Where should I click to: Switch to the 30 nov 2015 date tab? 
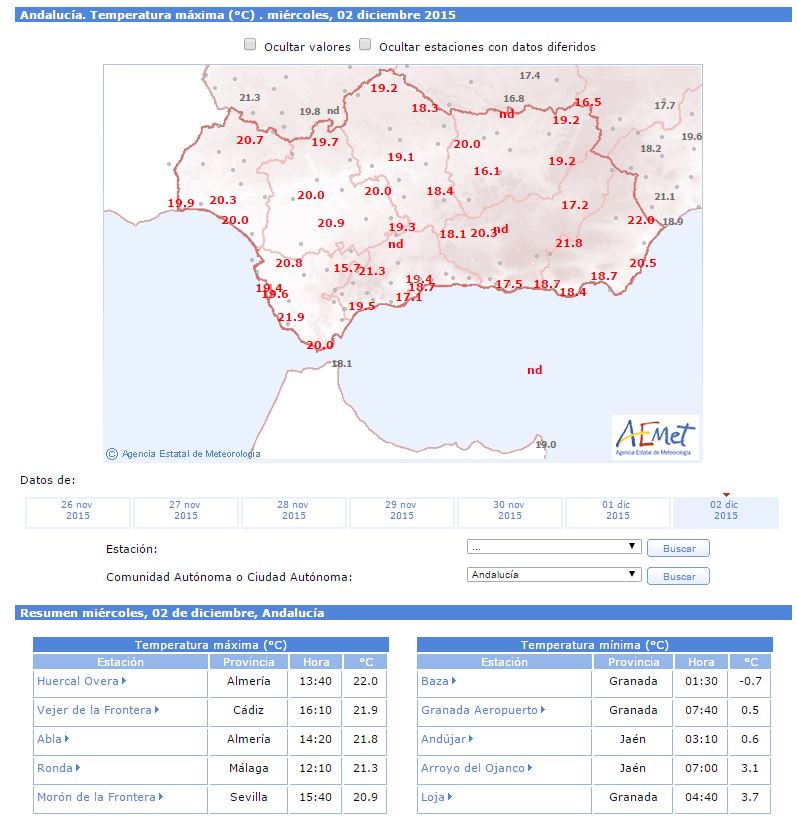click(x=509, y=511)
